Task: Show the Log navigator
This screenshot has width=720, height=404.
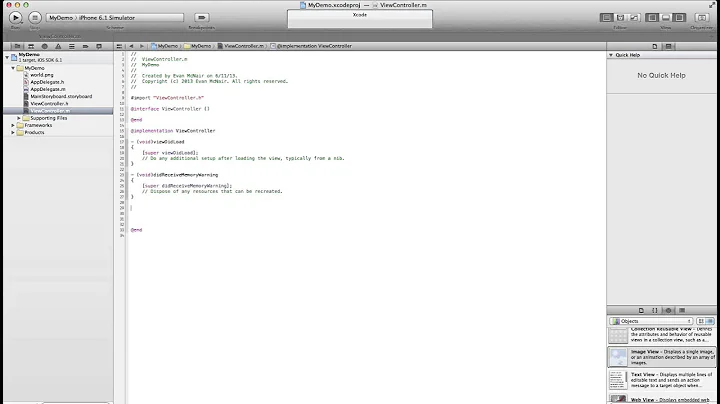Action: tap(99, 46)
